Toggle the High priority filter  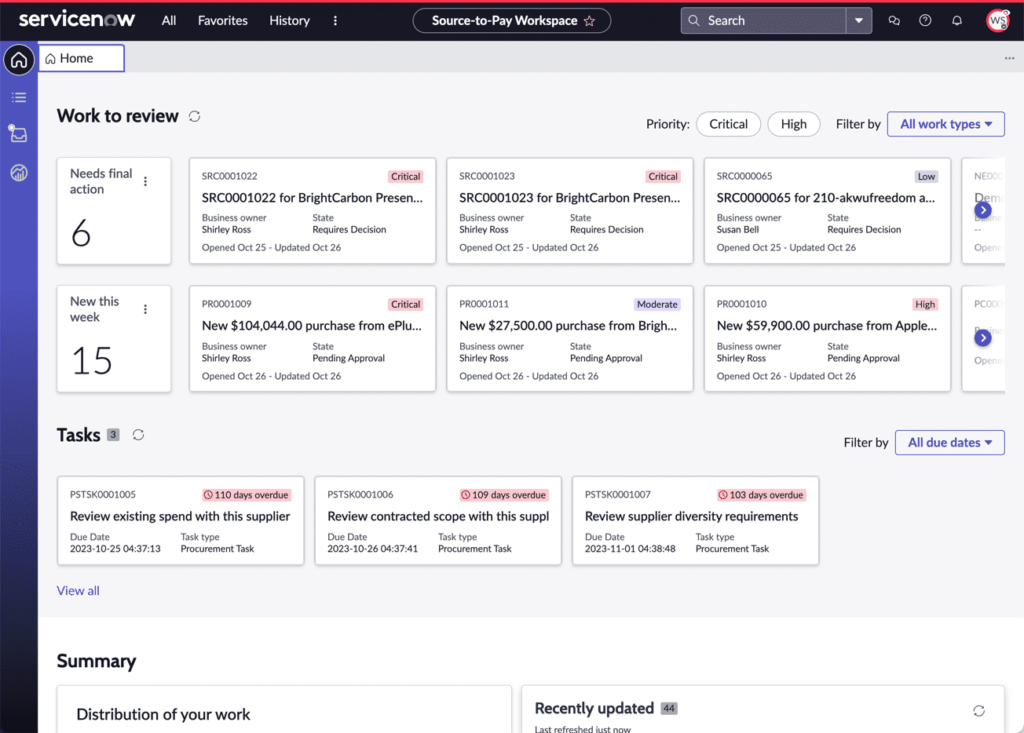click(794, 124)
